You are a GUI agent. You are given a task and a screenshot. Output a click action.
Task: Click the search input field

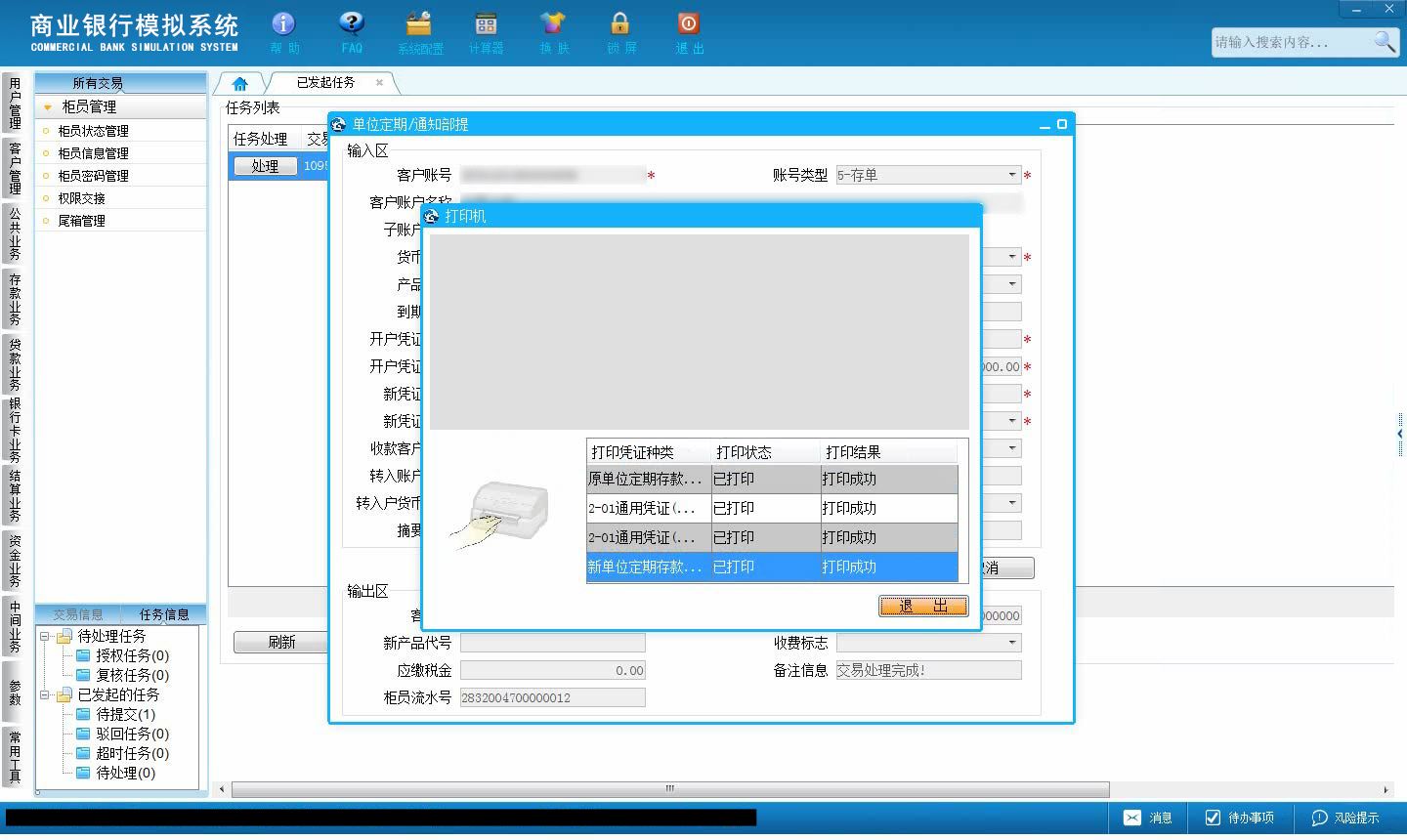(x=1292, y=42)
